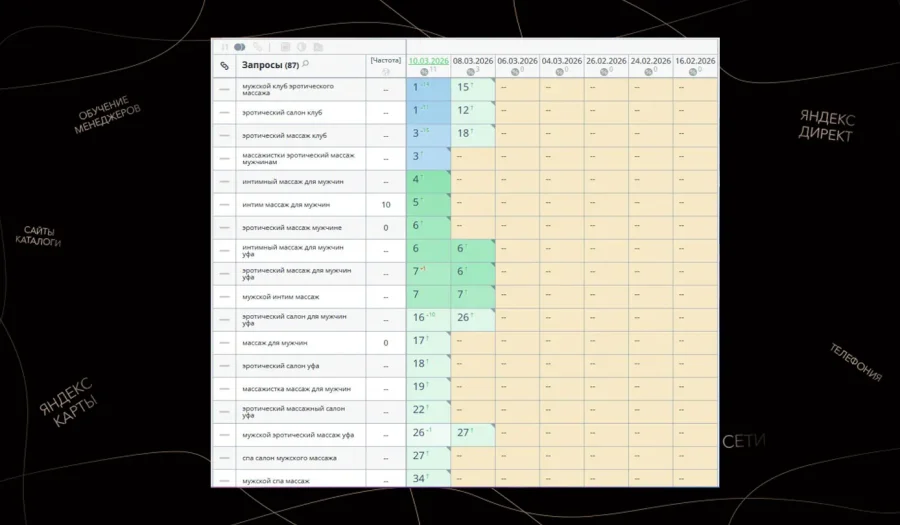Click the dash icon left of 'интим массаж для мужчин'
The image size is (900, 525).
pos(224,205)
